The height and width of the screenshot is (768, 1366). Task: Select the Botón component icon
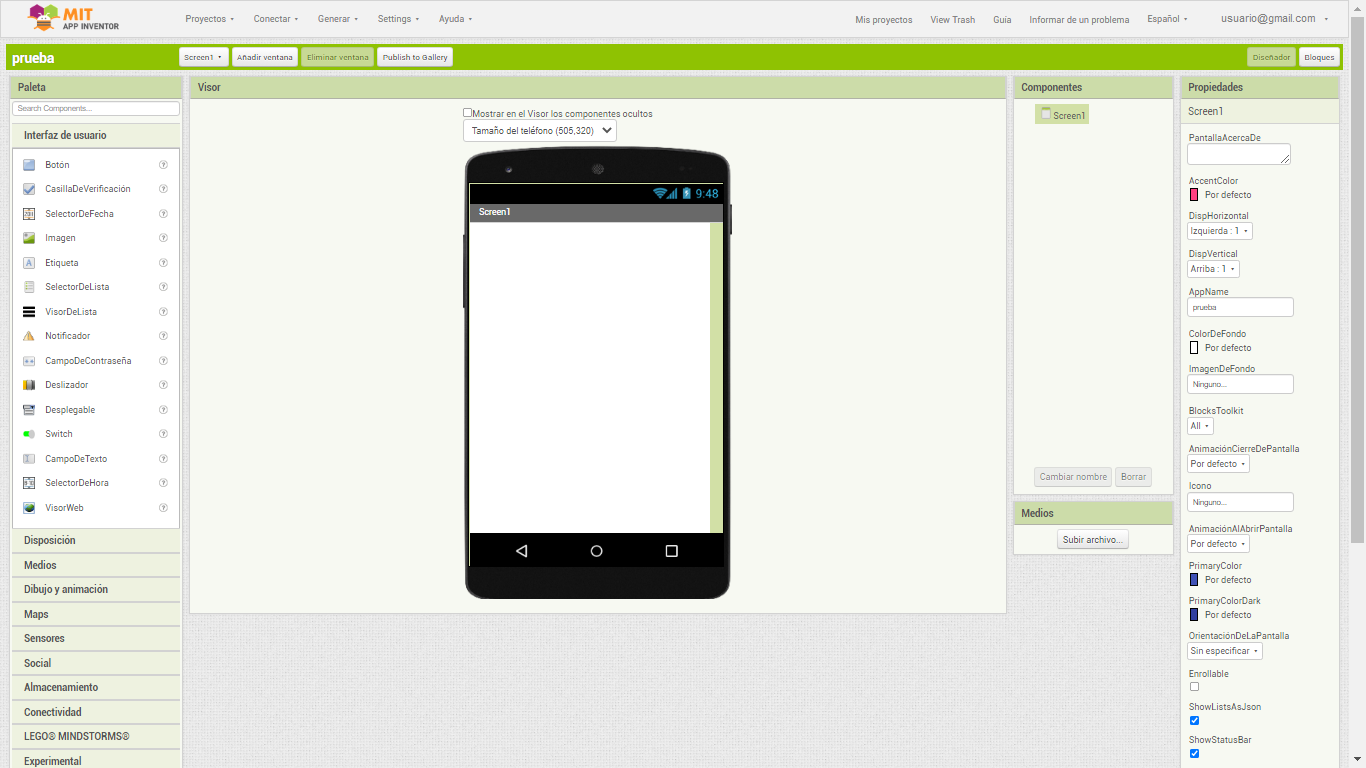coord(29,165)
